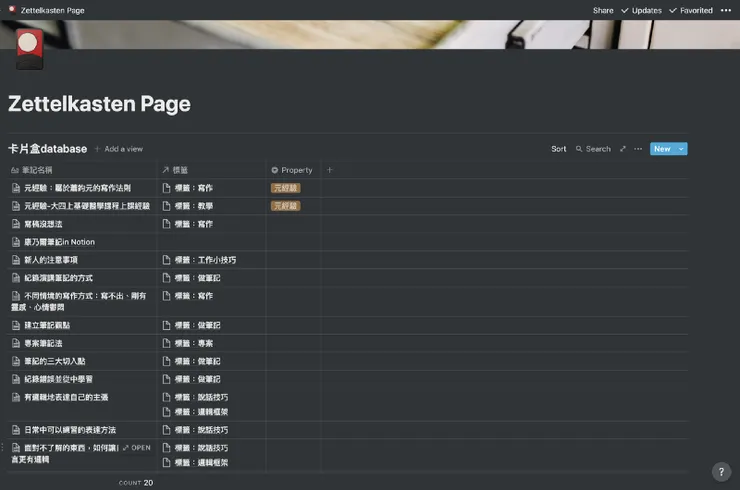Toggle the Favorited status of the page
The height and width of the screenshot is (490, 740).
point(691,10)
